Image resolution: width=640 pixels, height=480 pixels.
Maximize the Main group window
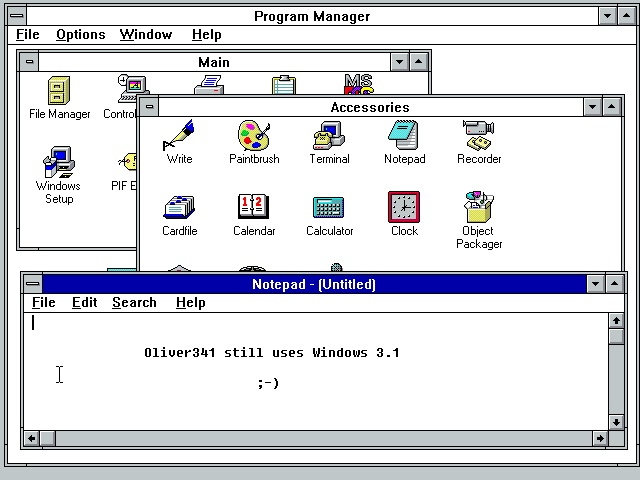tap(418, 62)
